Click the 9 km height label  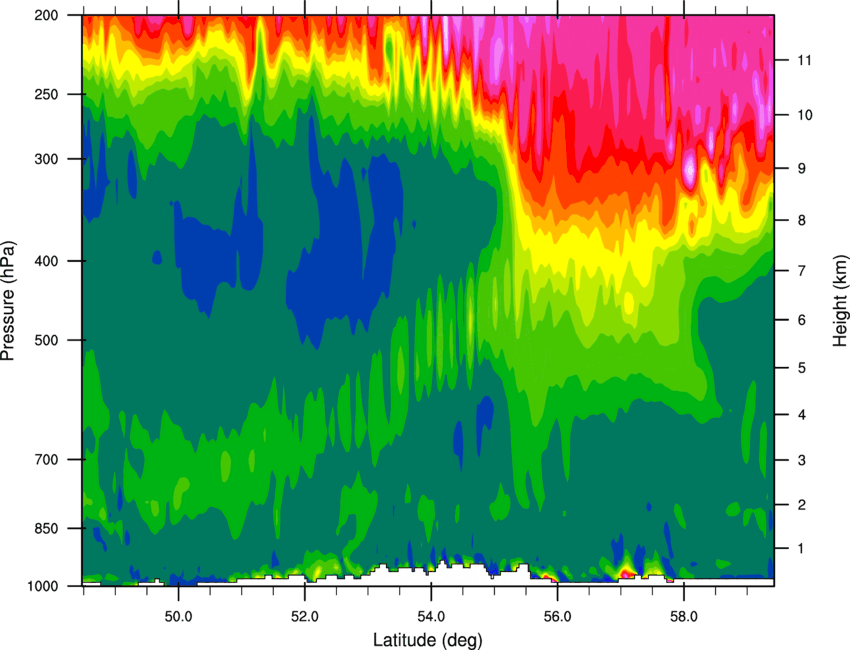point(801,168)
